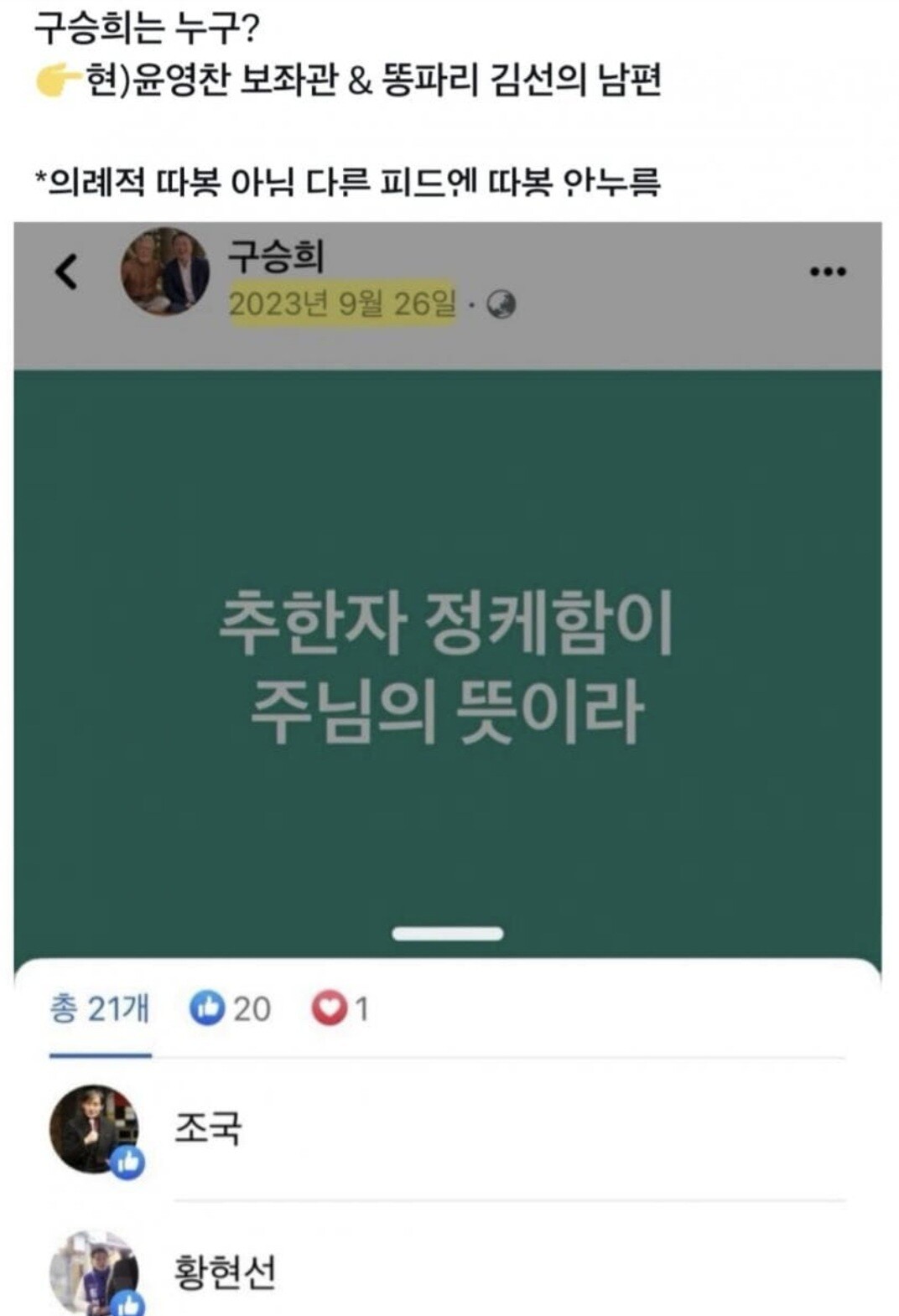Click the like badge on 황현선 avatar

pos(128,1304)
